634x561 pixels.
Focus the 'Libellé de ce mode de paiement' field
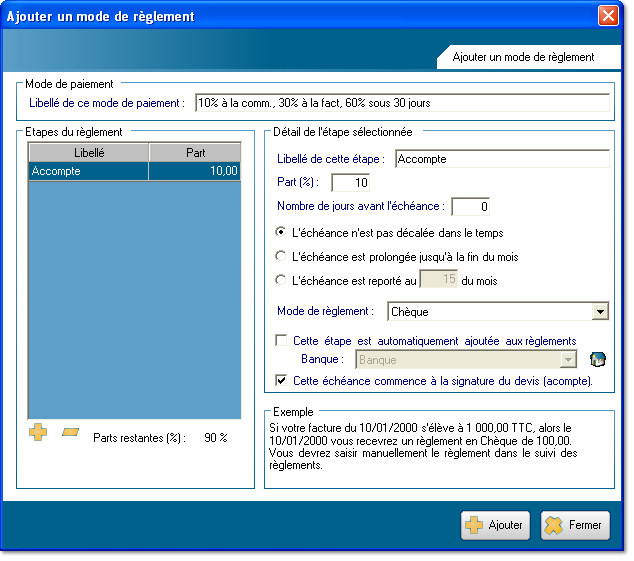[x=403, y=103]
